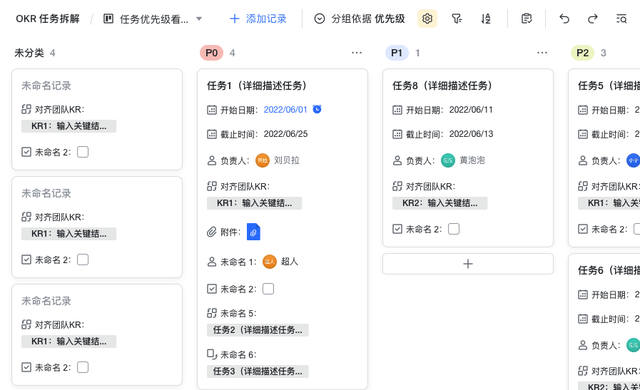Open more options for P1 column
The width and height of the screenshot is (640, 390).
pos(542,53)
